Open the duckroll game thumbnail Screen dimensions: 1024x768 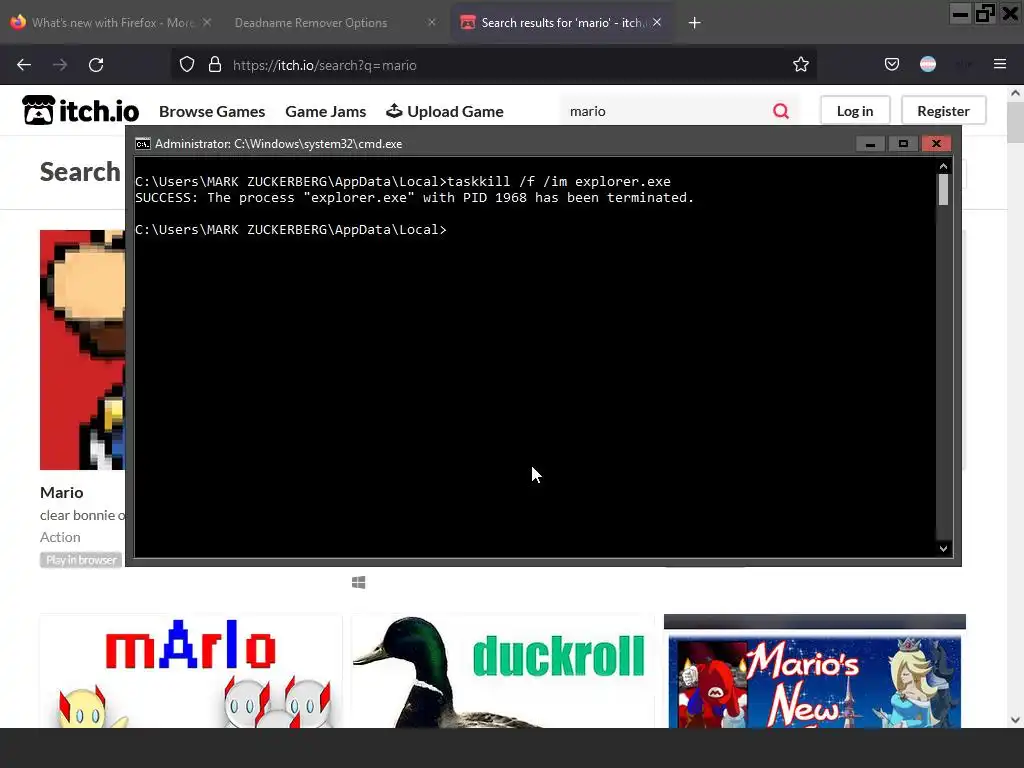coord(503,671)
